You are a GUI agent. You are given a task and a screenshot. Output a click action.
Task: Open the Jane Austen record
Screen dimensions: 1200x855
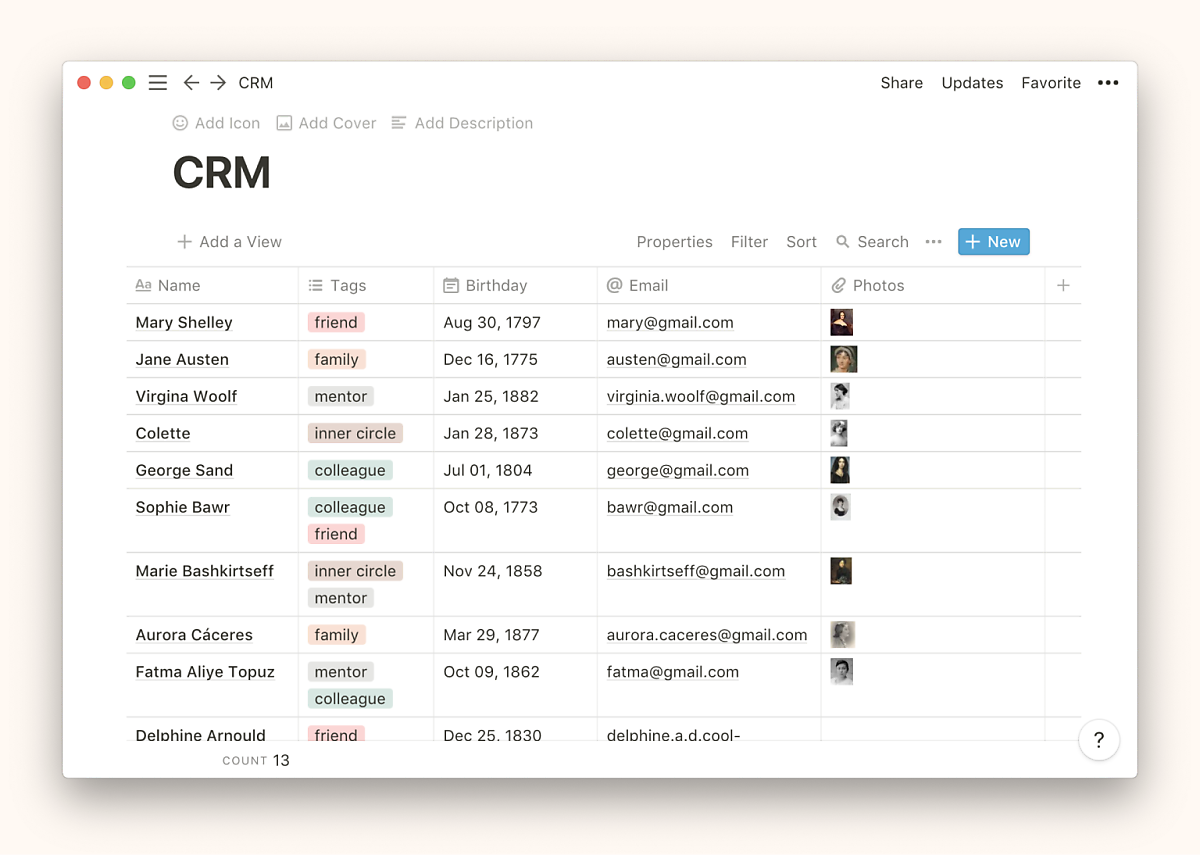pos(182,359)
